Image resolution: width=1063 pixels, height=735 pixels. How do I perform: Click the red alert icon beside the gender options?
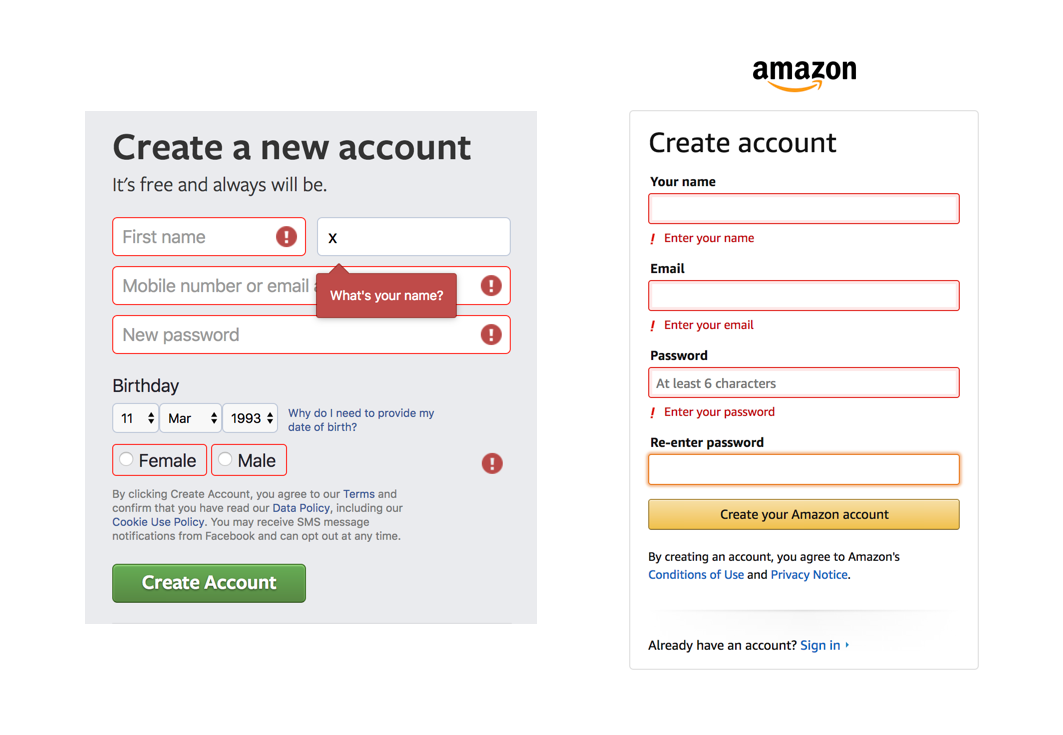pyautogui.click(x=491, y=463)
